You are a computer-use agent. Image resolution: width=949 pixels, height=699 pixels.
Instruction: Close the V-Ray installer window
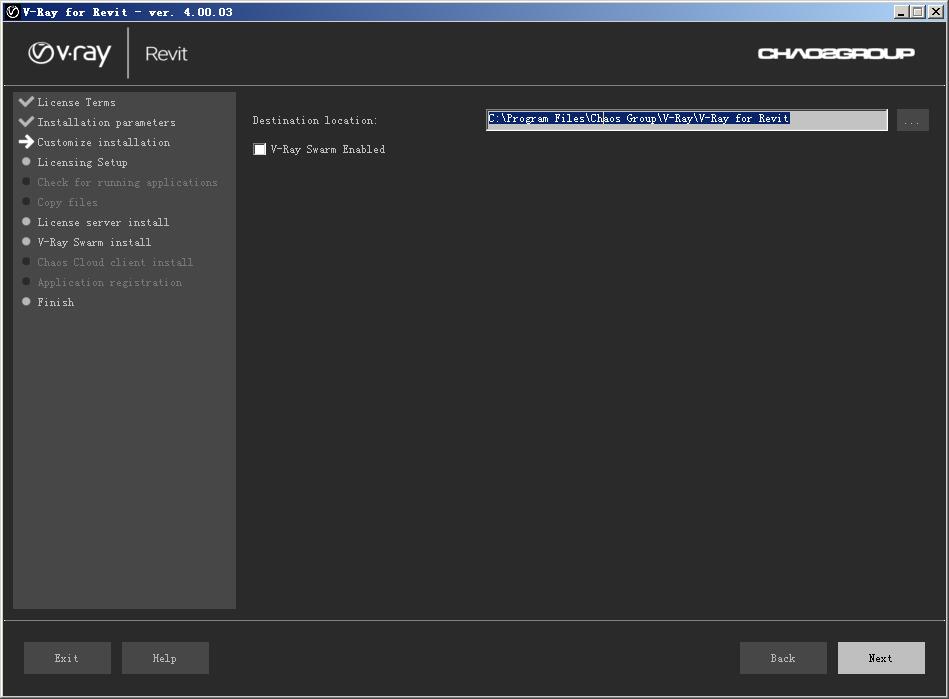(x=936, y=11)
